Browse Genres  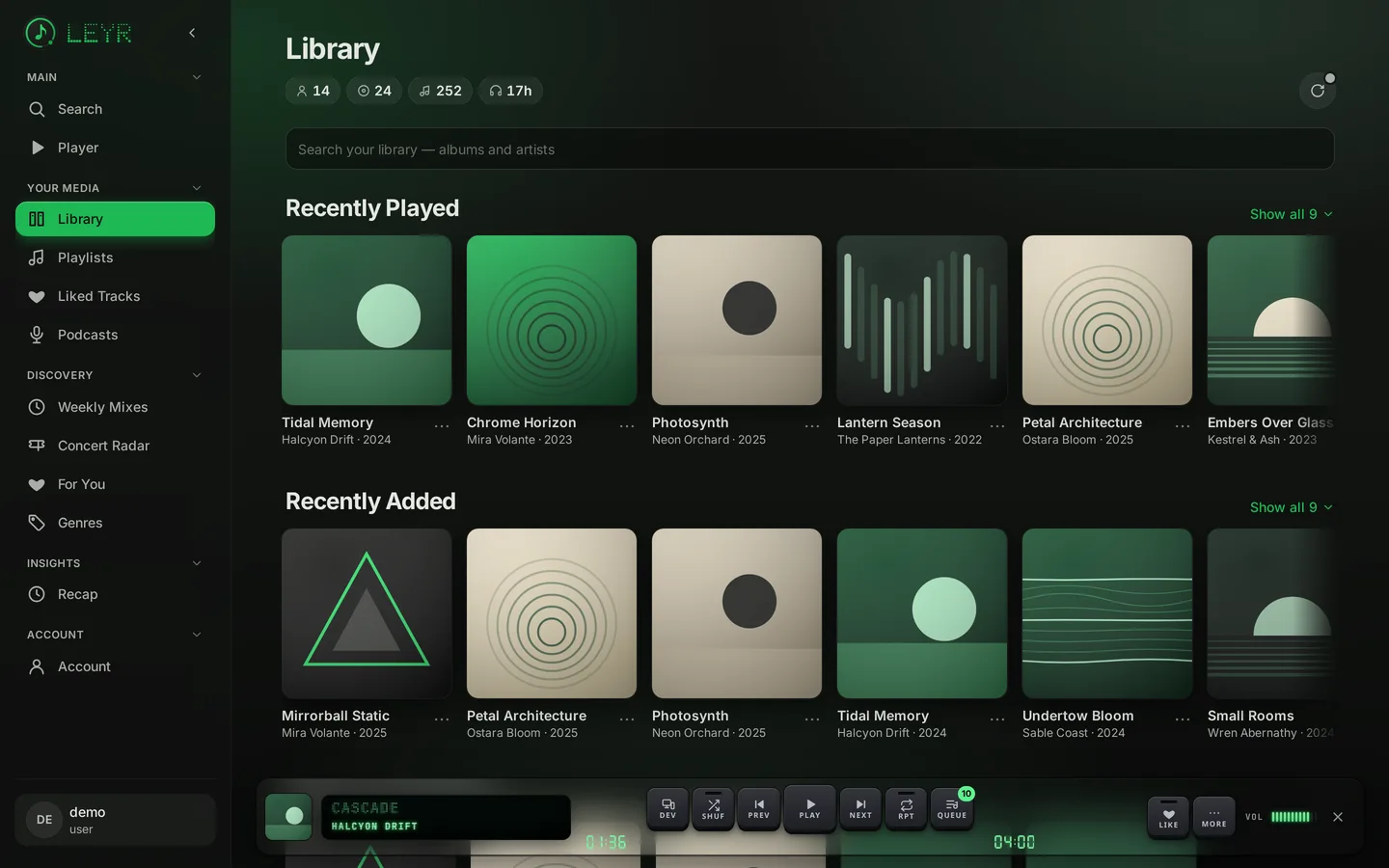click(115, 523)
